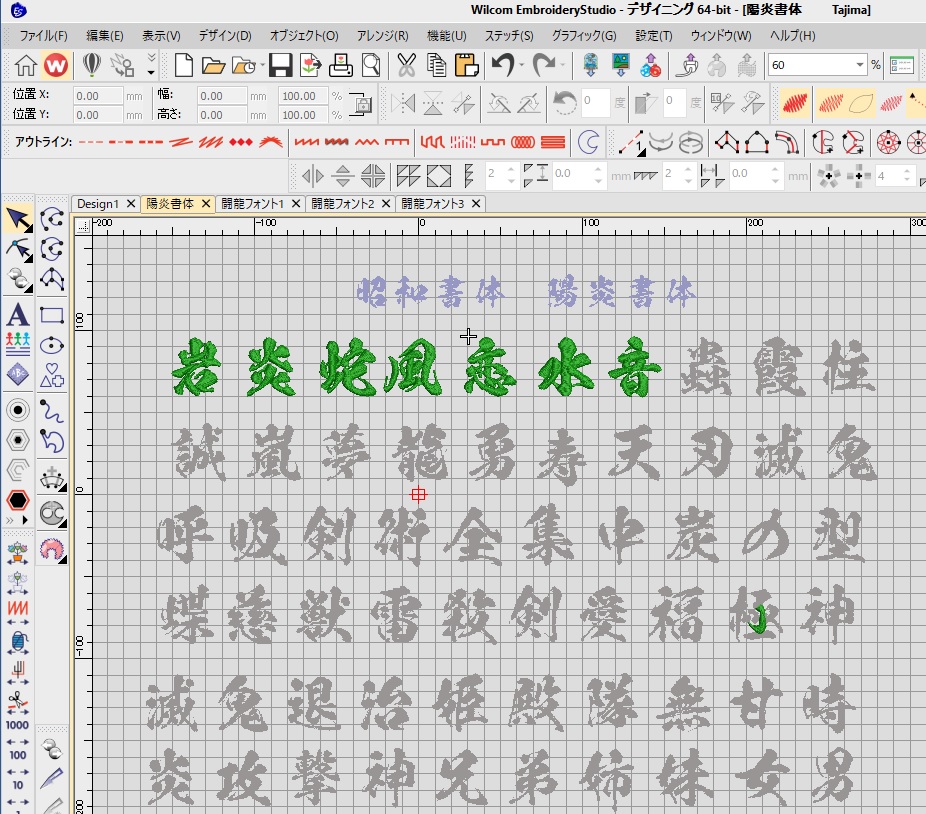Open the ヘルプ(H) menu
The image size is (926, 814).
[x=792, y=35]
